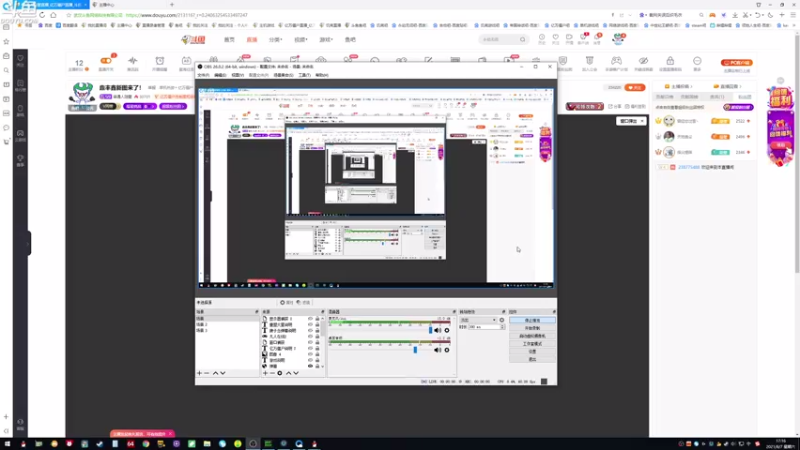
Task: Open the OBS 视图(V) menu
Action: pyautogui.click(x=237, y=75)
